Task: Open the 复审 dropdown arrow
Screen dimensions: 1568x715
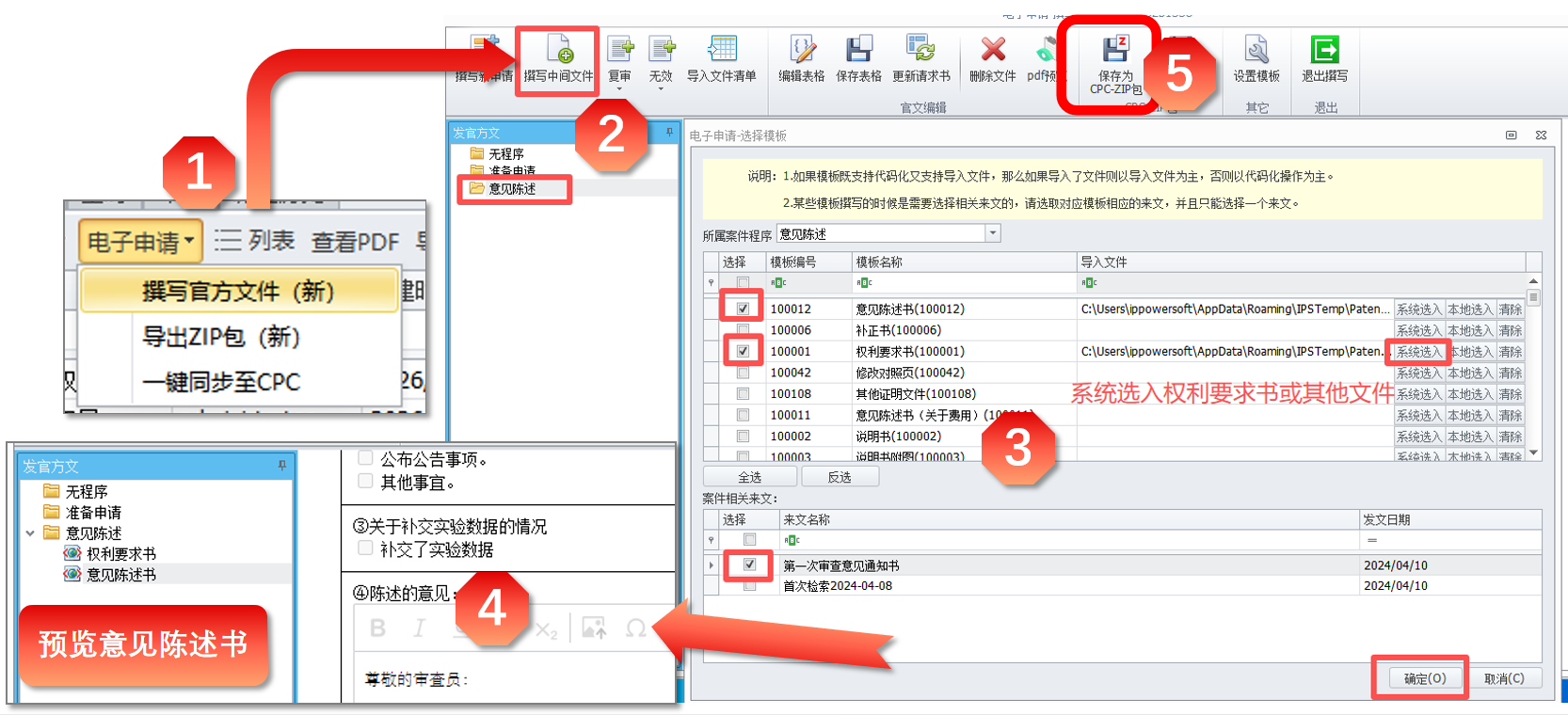Action: point(619,89)
